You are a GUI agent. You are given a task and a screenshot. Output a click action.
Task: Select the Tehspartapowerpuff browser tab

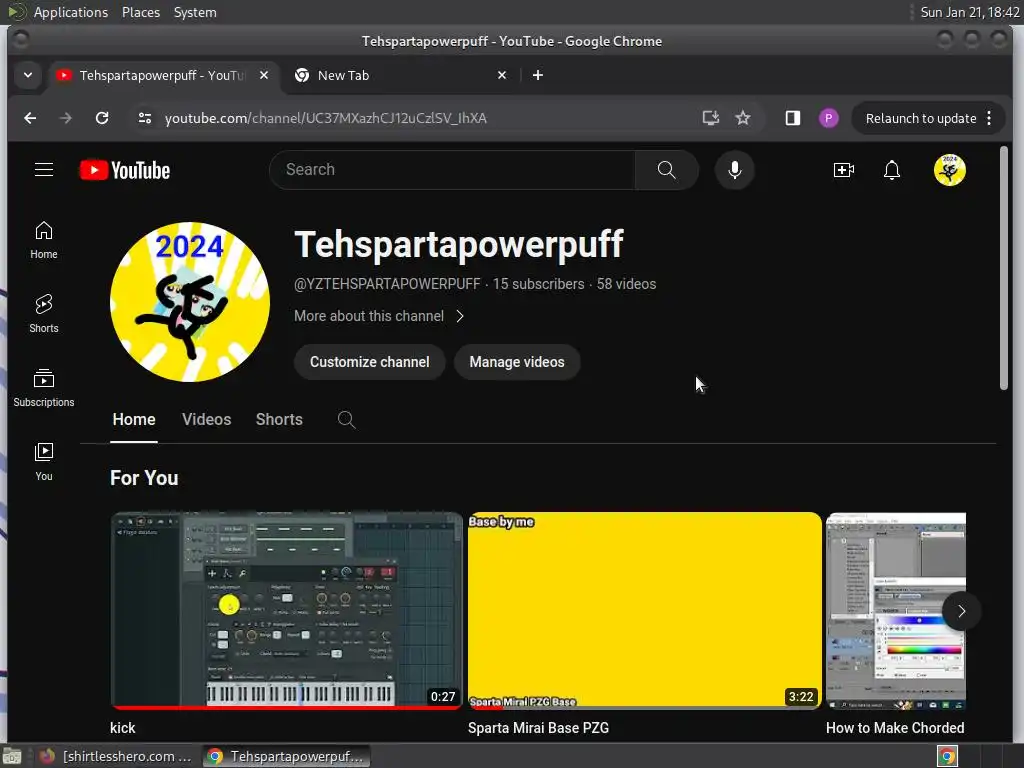pyautogui.click(x=161, y=75)
